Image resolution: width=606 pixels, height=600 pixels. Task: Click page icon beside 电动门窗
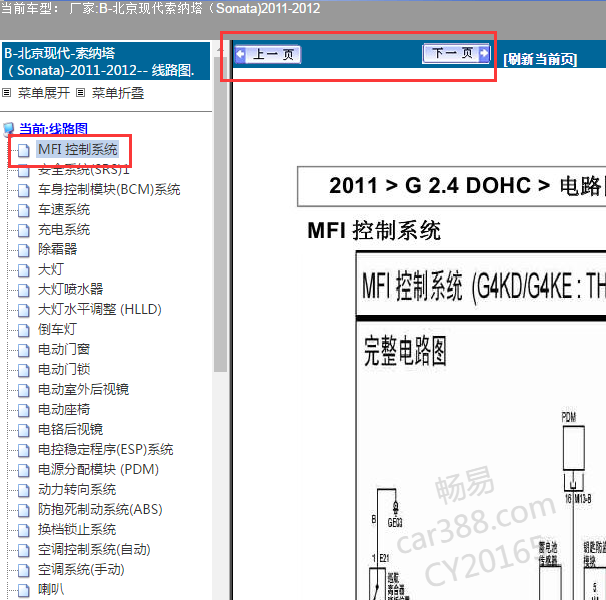coord(24,350)
